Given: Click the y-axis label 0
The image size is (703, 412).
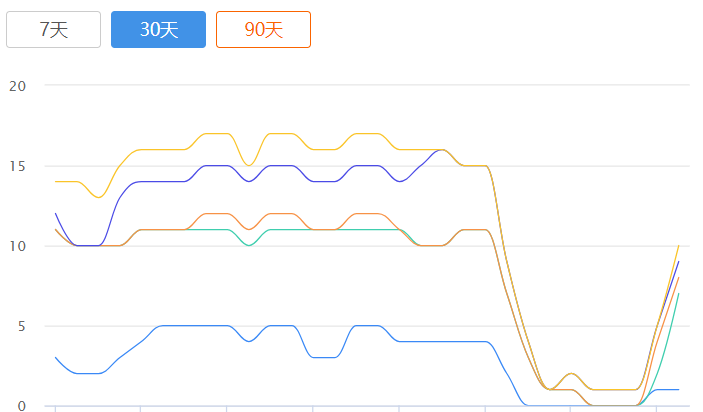Looking at the screenshot, I should point(20,405).
